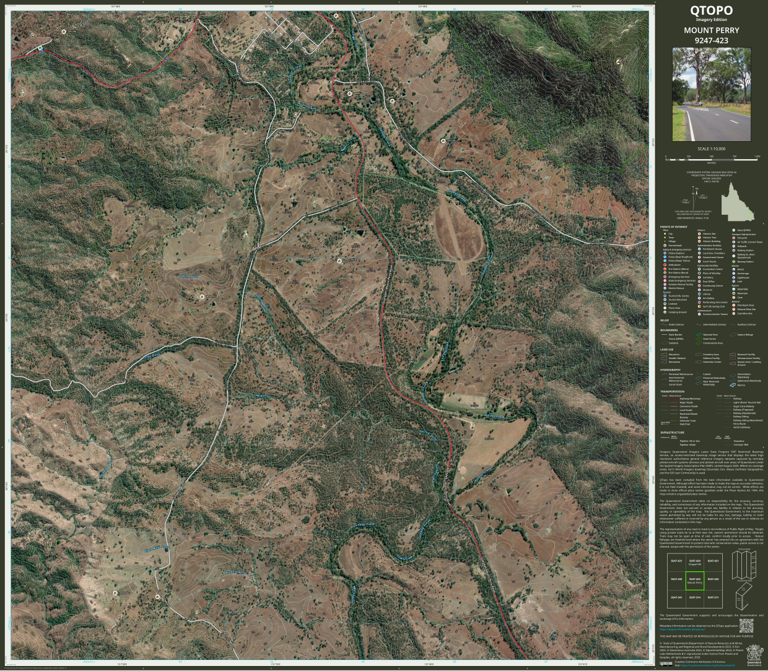Click the HYDROGRAPHY legend heading
Screen dimensions: 768x671
pyautogui.click(x=670, y=370)
